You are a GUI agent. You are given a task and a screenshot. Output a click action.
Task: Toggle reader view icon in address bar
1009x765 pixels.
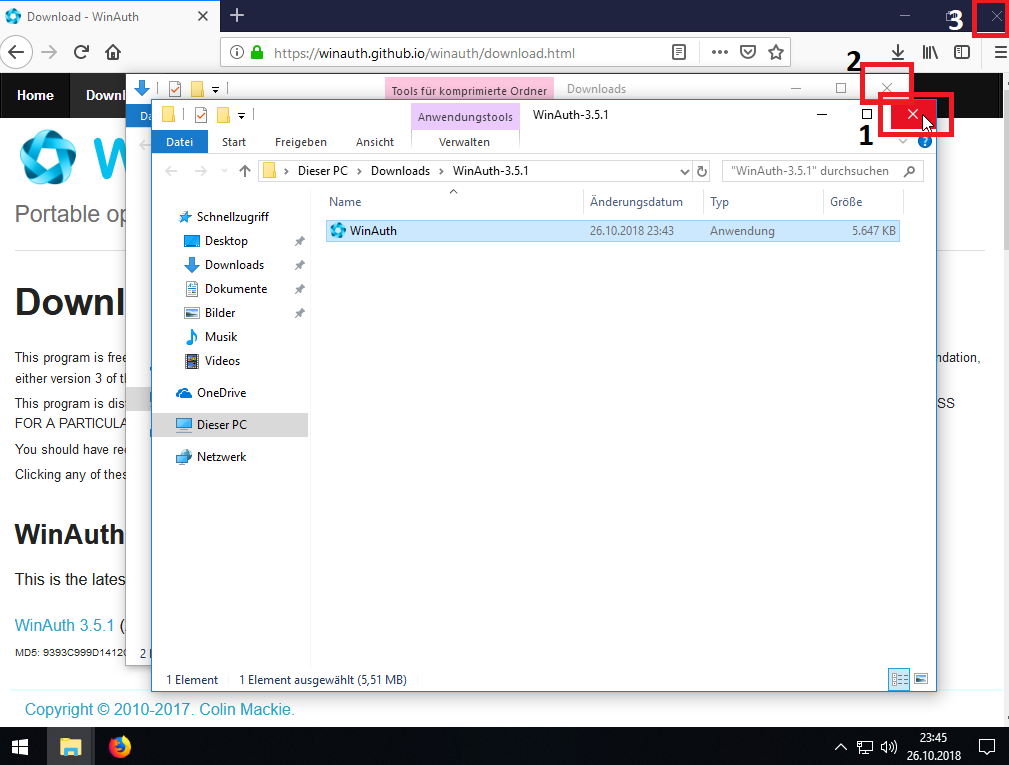tap(679, 52)
